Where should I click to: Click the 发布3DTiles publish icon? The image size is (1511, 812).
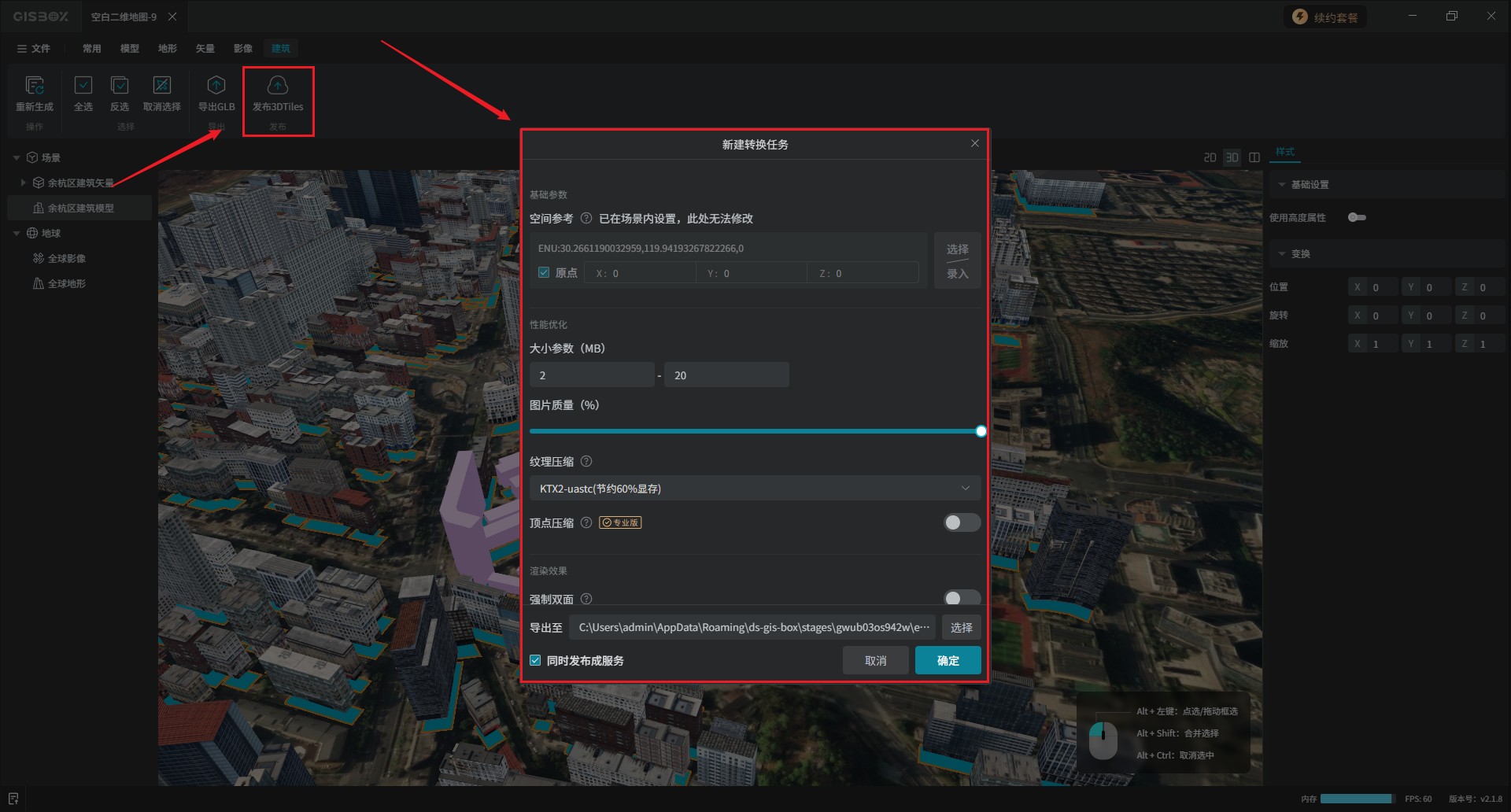(278, 86)
